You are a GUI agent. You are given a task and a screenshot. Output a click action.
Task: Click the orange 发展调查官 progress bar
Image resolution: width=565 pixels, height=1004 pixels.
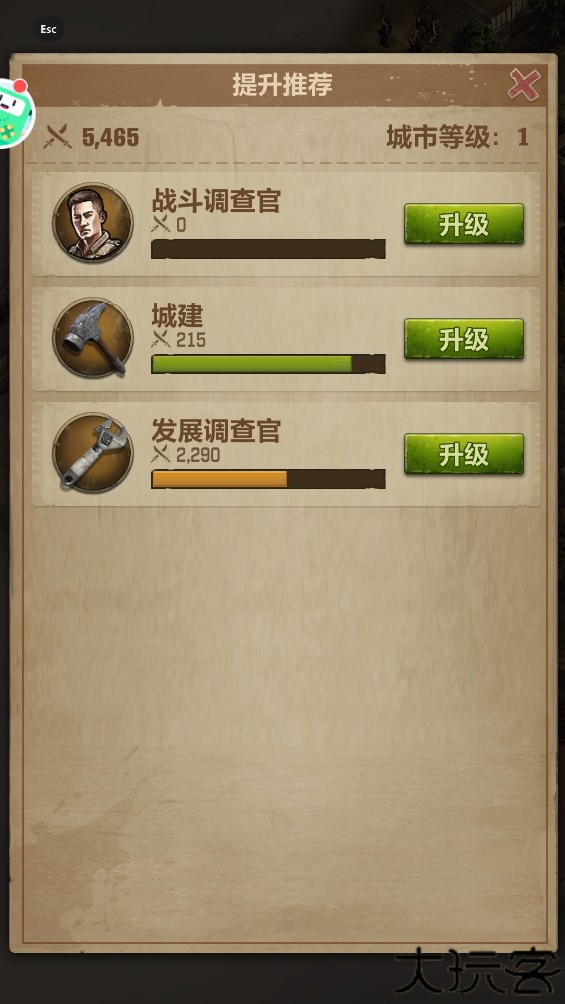pyautogui.click(x=268, y=479)
